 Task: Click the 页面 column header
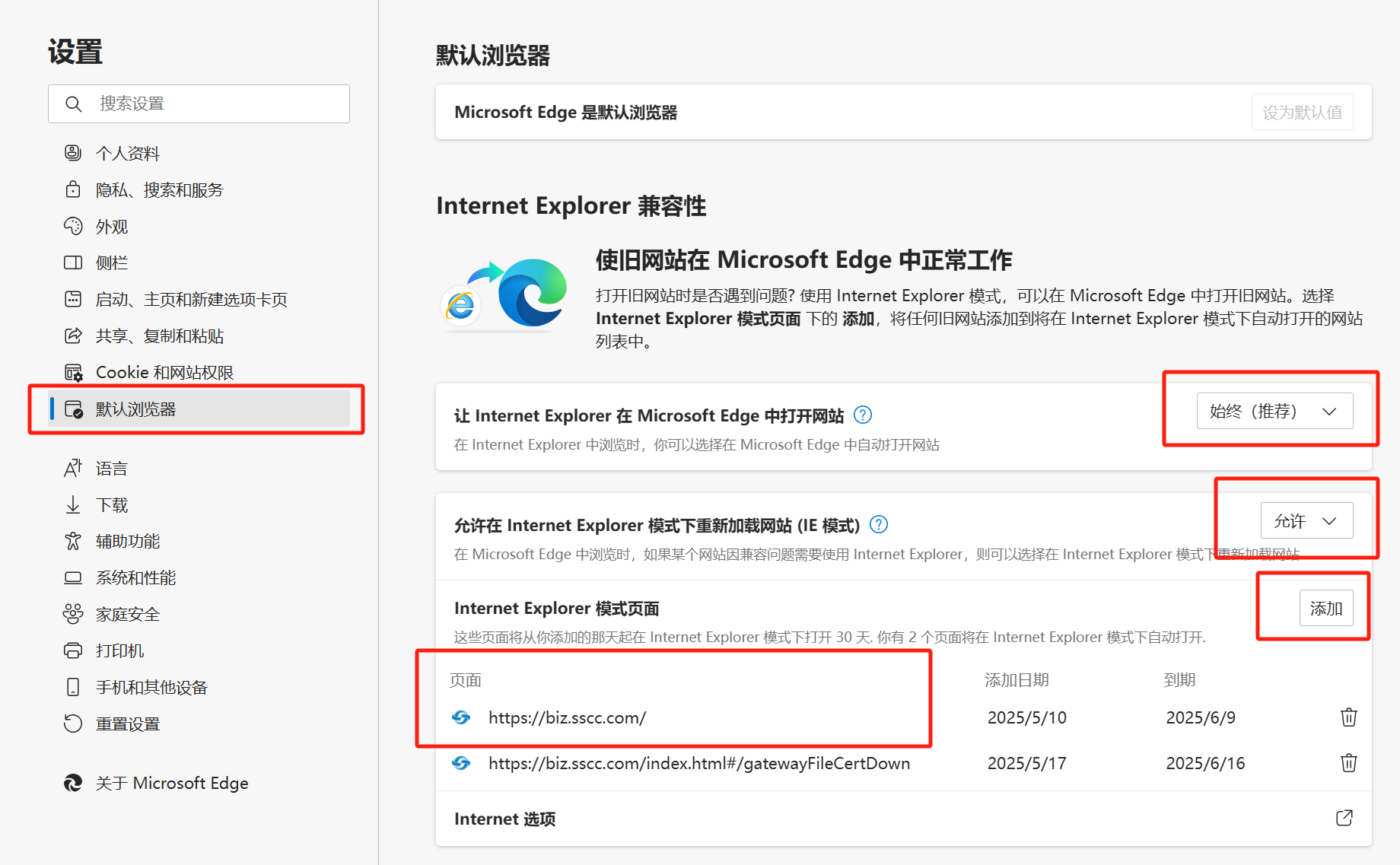point(466,679)
